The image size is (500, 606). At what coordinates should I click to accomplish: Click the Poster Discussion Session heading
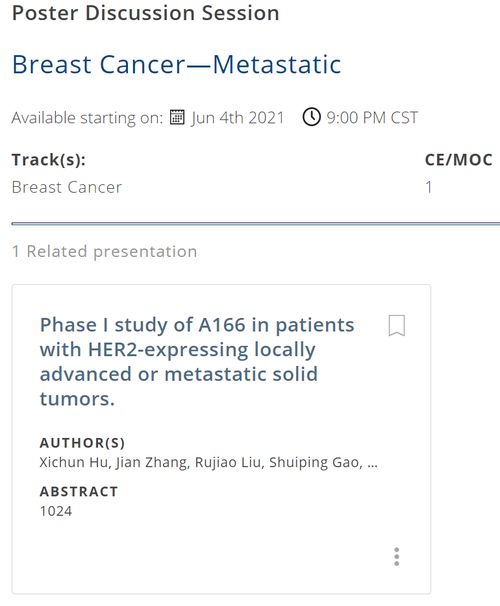point(145,13)
